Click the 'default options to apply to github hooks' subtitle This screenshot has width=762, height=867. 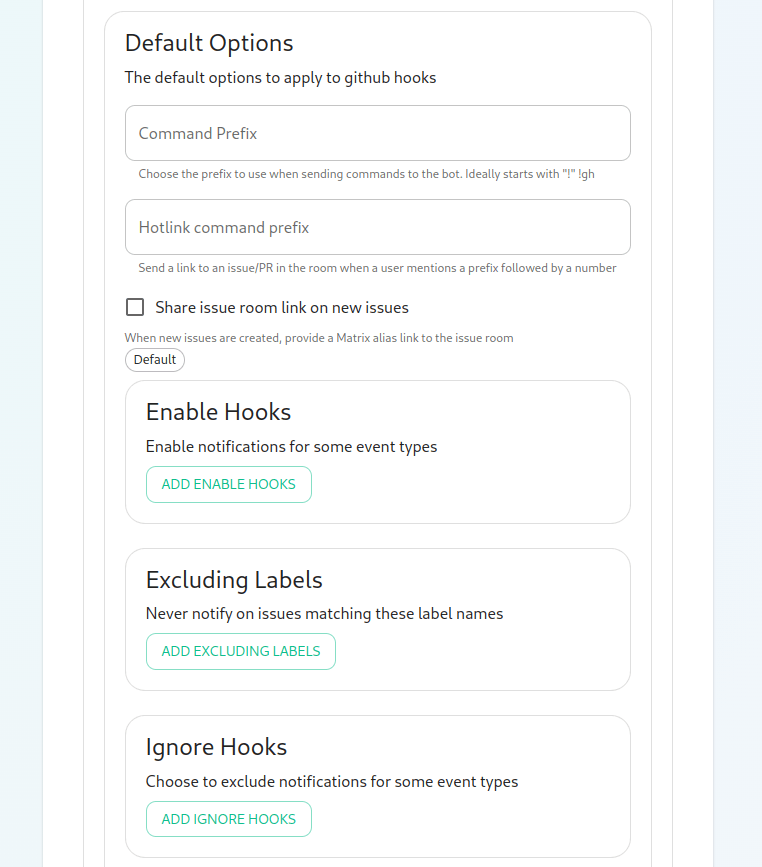[x=280, y=77]
